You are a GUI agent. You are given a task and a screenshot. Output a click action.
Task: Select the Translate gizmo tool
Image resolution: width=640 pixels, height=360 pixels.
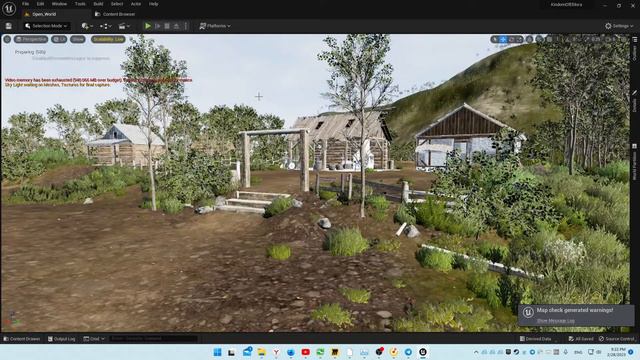[x=503, y=39]
